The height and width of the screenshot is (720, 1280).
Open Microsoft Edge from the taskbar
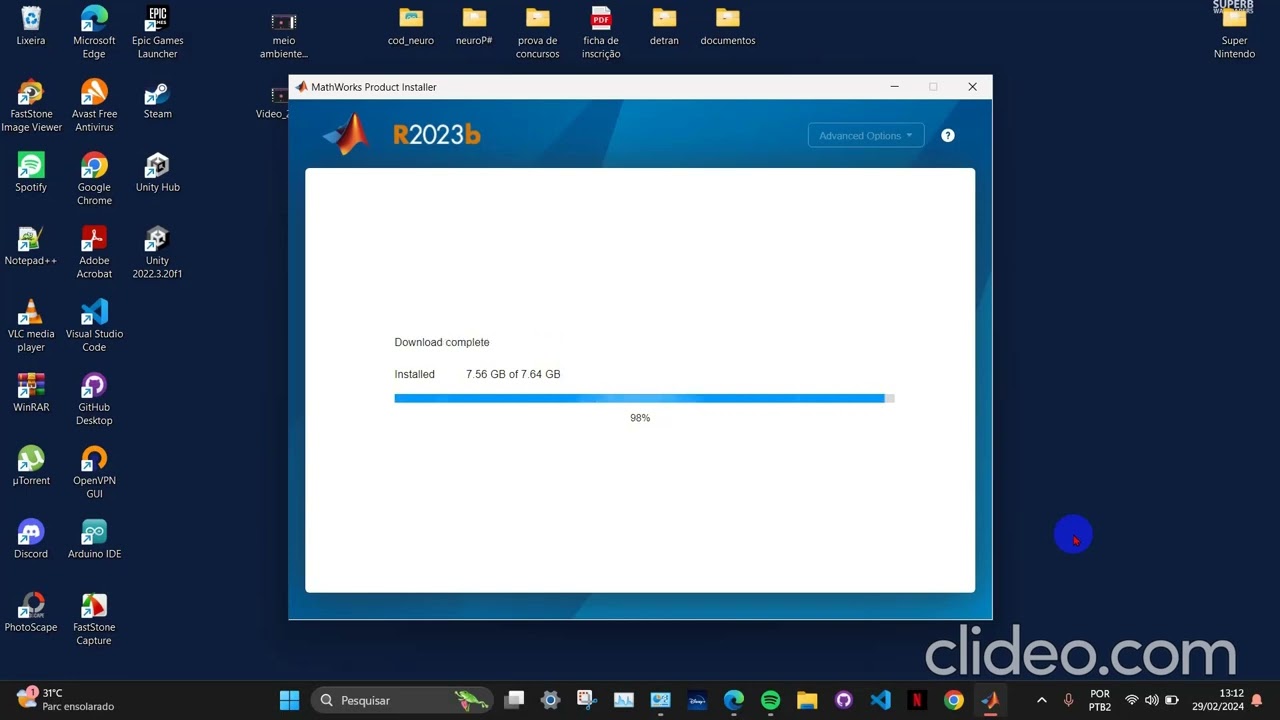pyautogui.click(x=734, y=700)
